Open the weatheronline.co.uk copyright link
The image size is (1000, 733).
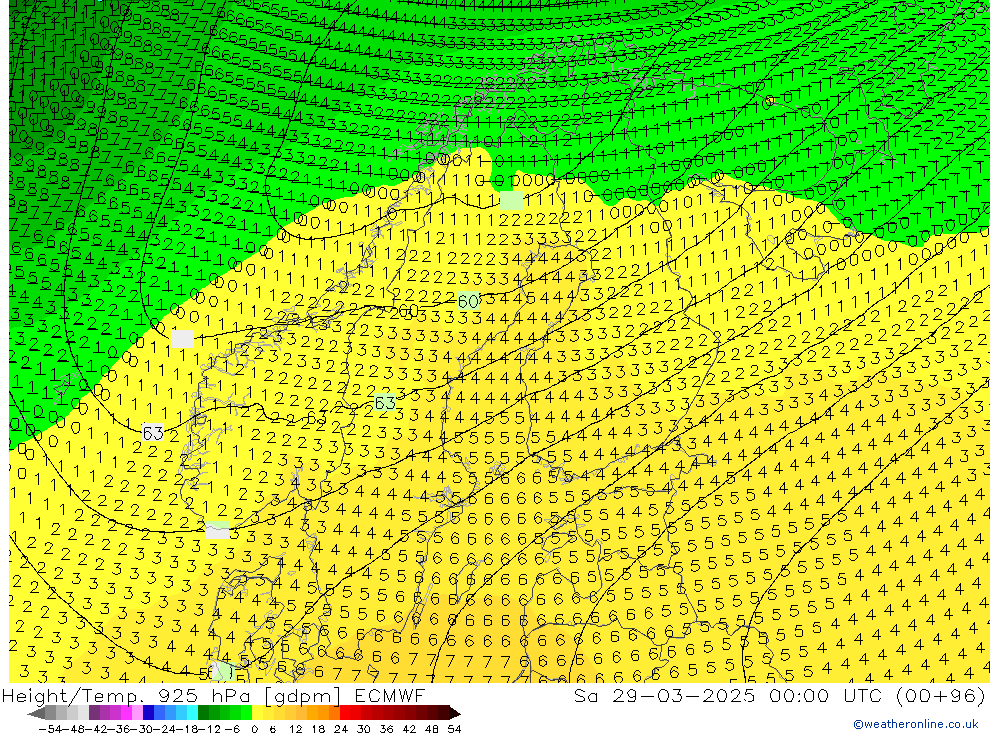(x=915, y=724)
